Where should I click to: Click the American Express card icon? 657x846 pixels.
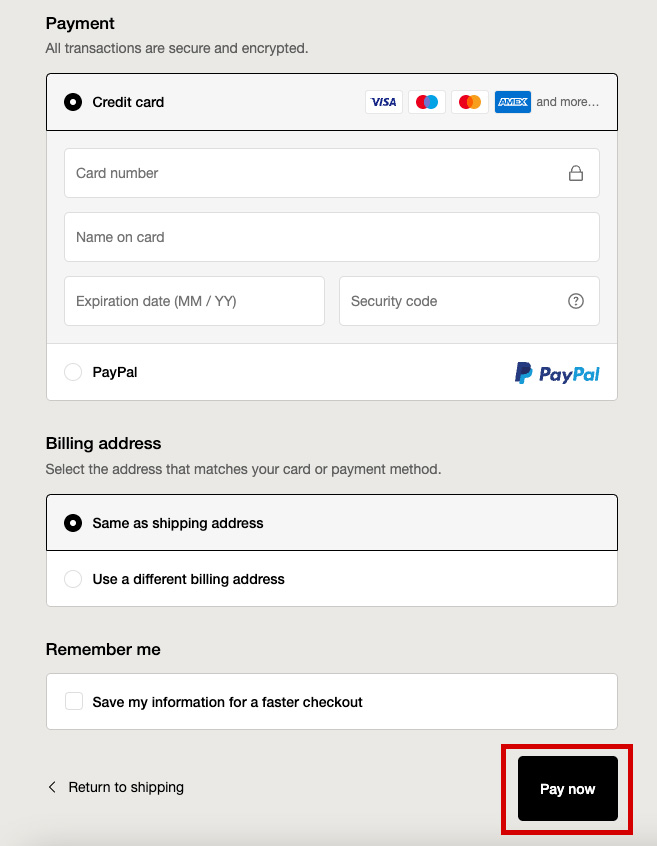click(x=512, y=102)
